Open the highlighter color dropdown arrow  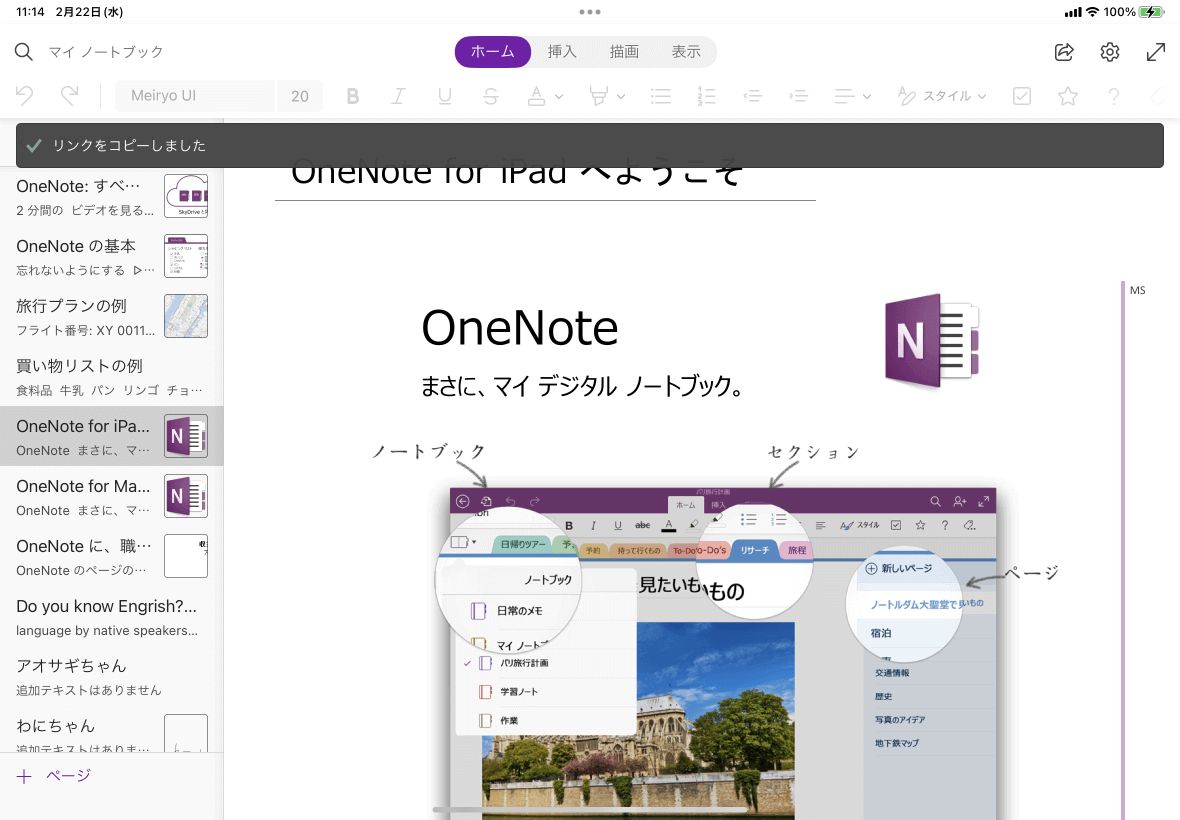click(621, 96)
